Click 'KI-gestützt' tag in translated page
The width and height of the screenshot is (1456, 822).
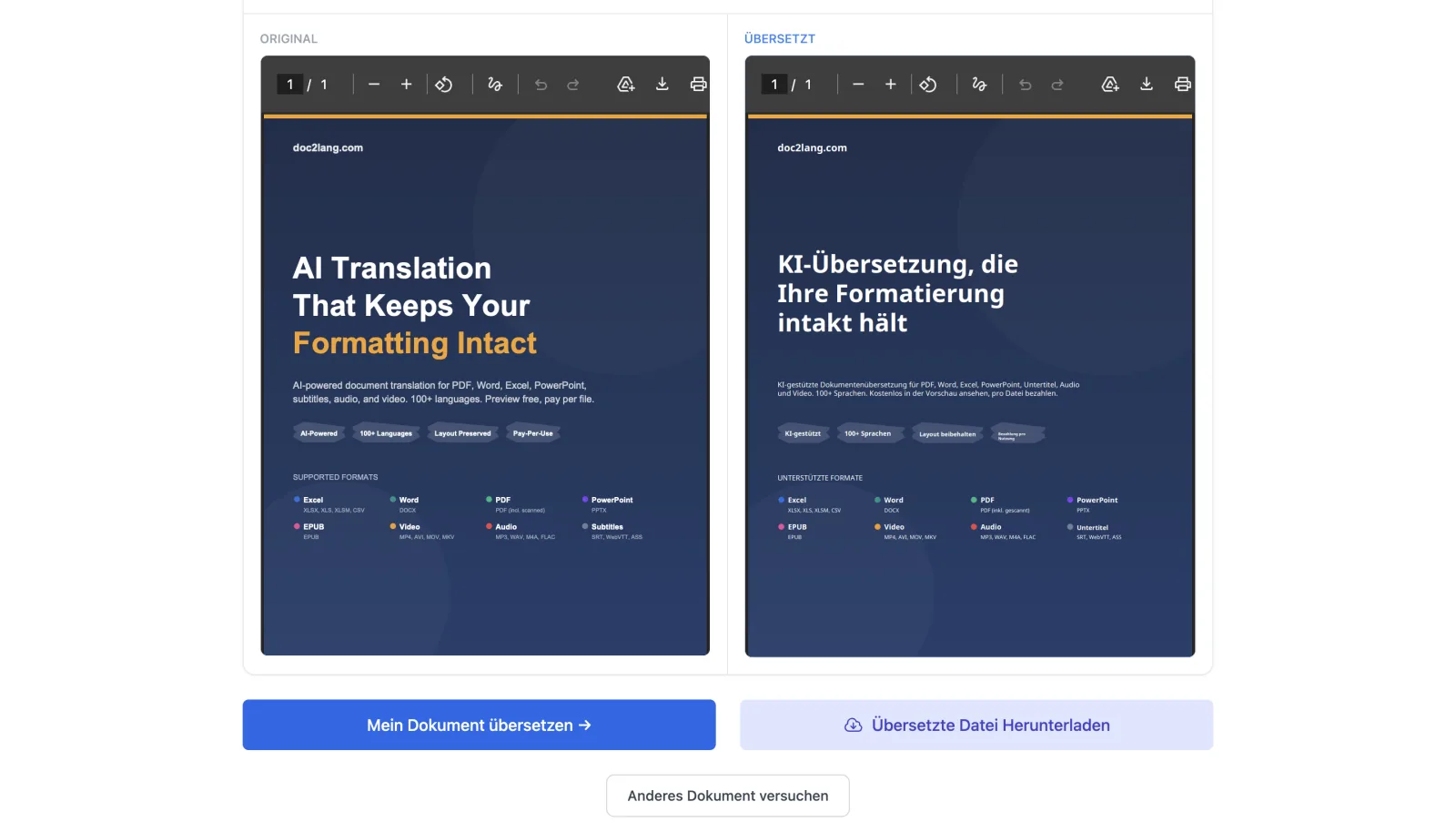pyautogui.click(x=803, y=434)
